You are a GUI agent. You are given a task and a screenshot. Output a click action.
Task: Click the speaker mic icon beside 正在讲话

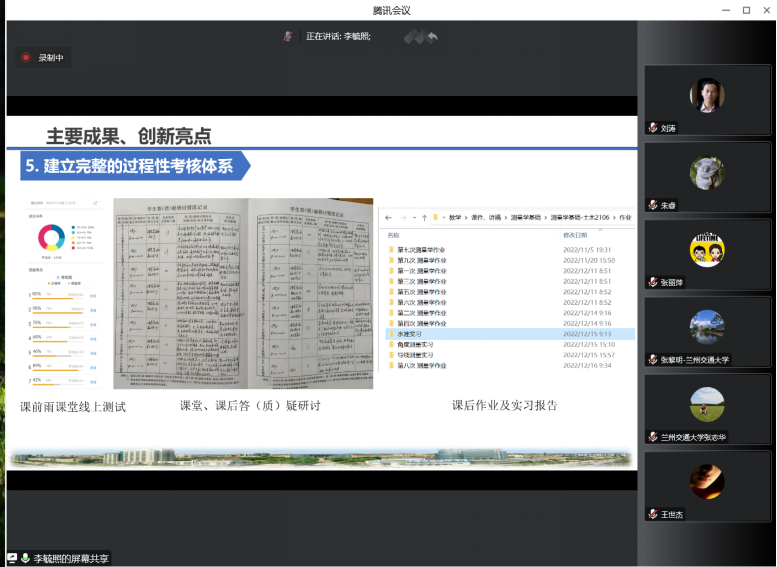[x=288, y=36]
